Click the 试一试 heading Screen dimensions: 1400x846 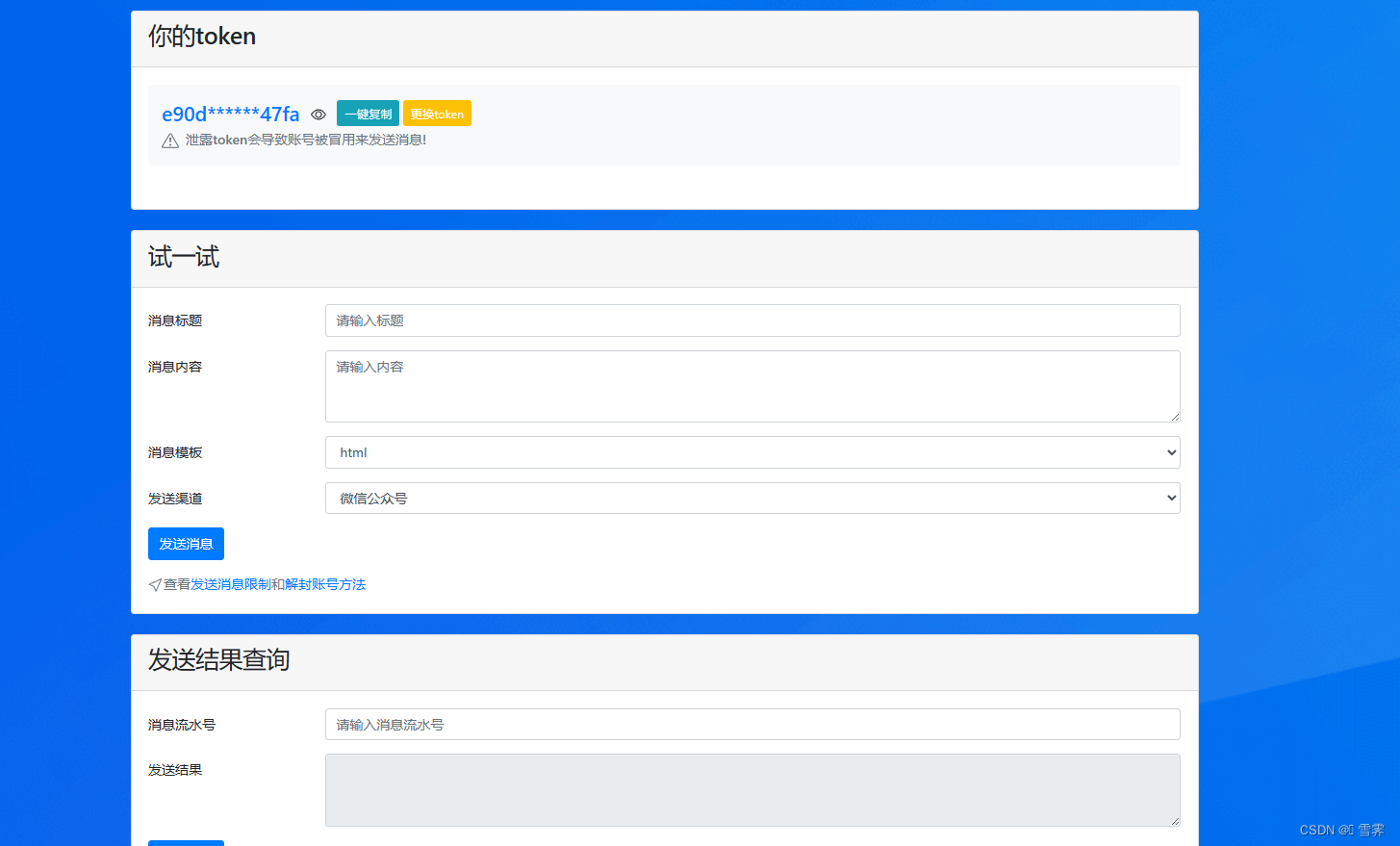[184, 257]
